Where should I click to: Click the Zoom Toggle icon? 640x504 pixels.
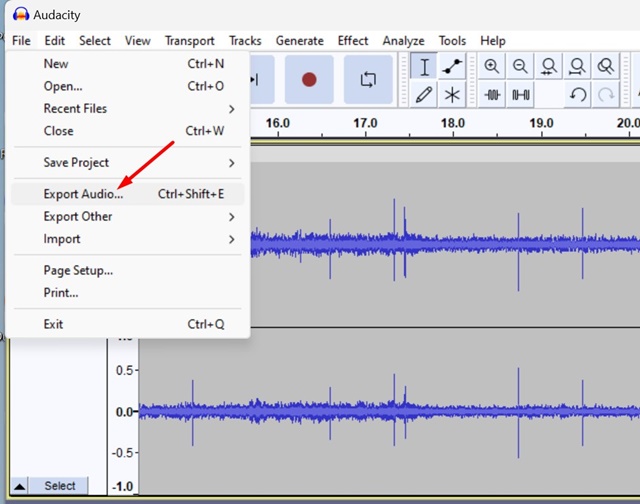pos(606,66)
